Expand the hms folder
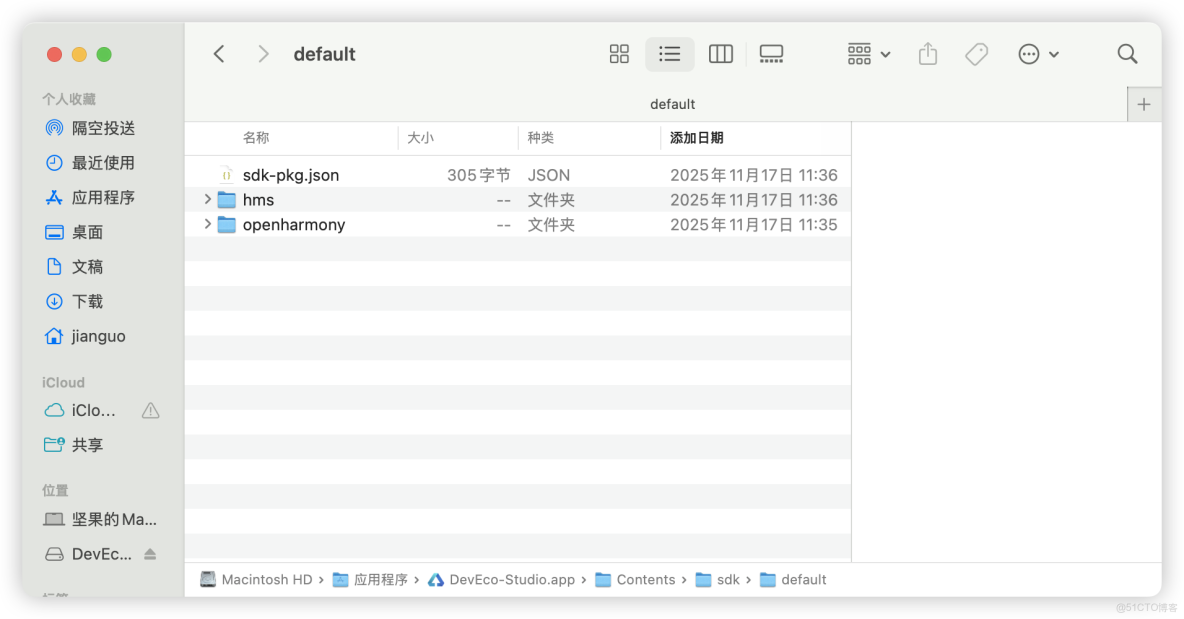 [207, 199]
